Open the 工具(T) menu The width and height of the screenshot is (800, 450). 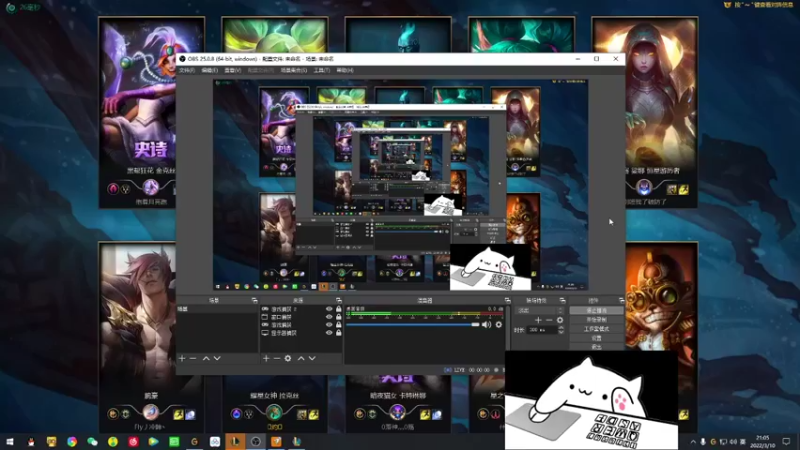point(321,70)
